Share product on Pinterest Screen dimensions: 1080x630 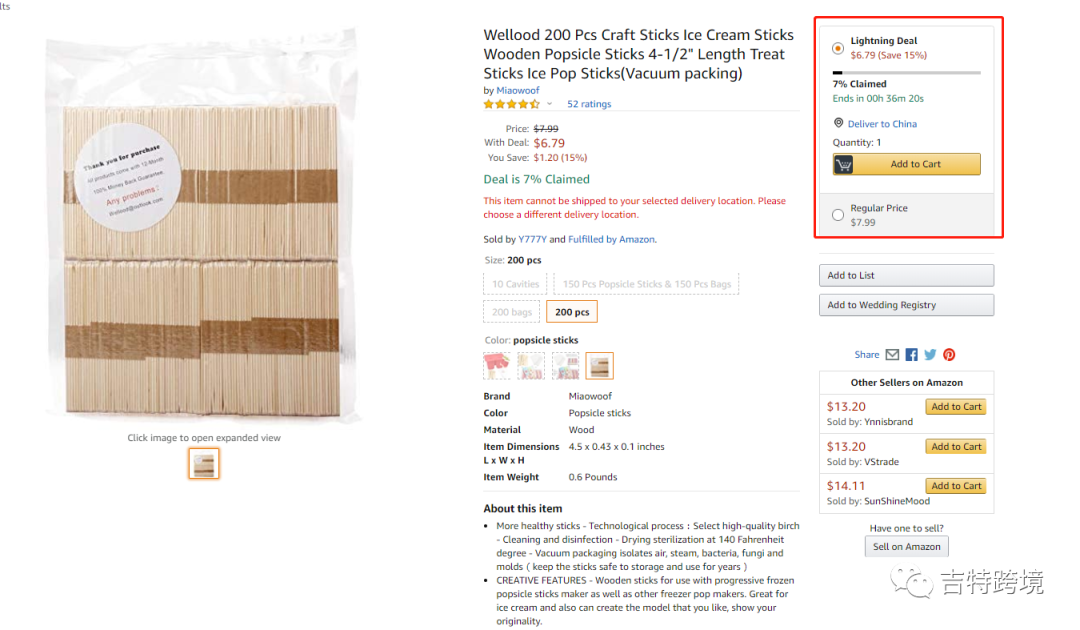[949, 355]
